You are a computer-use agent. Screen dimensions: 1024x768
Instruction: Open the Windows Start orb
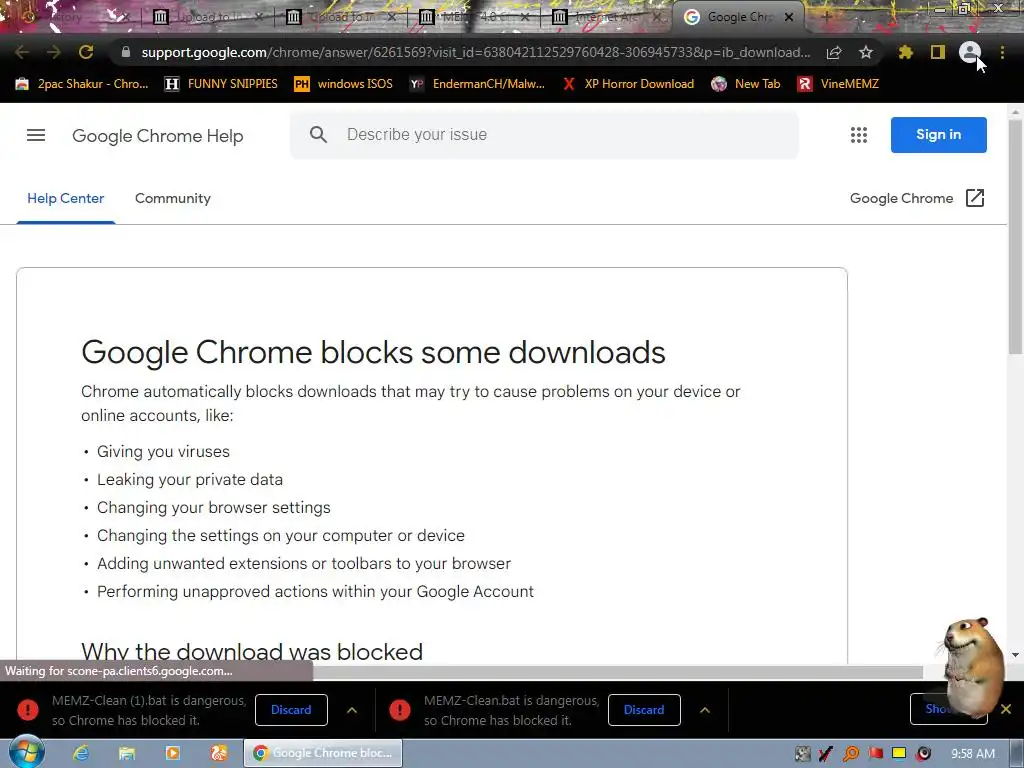pyautogui.click(x=26, y=753)
